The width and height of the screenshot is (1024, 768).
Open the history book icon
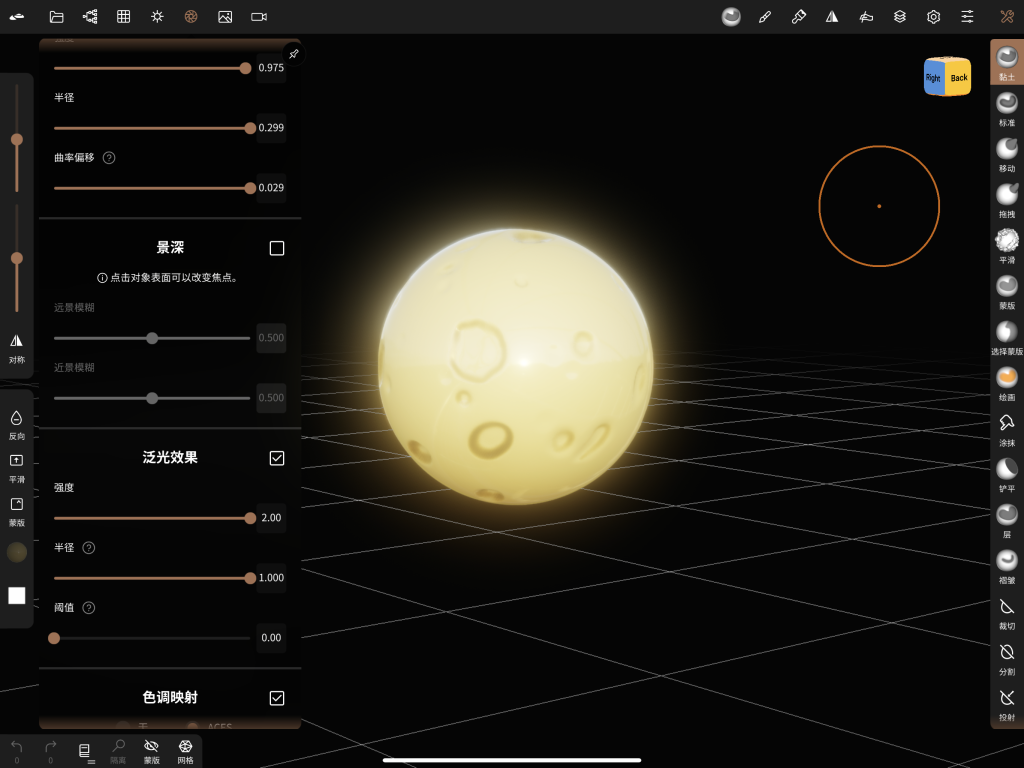[85, 752]
